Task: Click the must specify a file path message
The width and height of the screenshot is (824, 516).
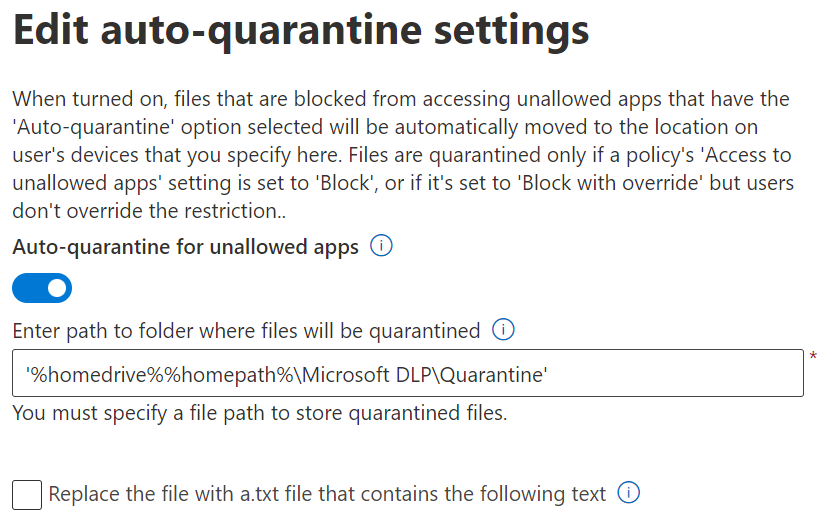Action: point(260,413)
